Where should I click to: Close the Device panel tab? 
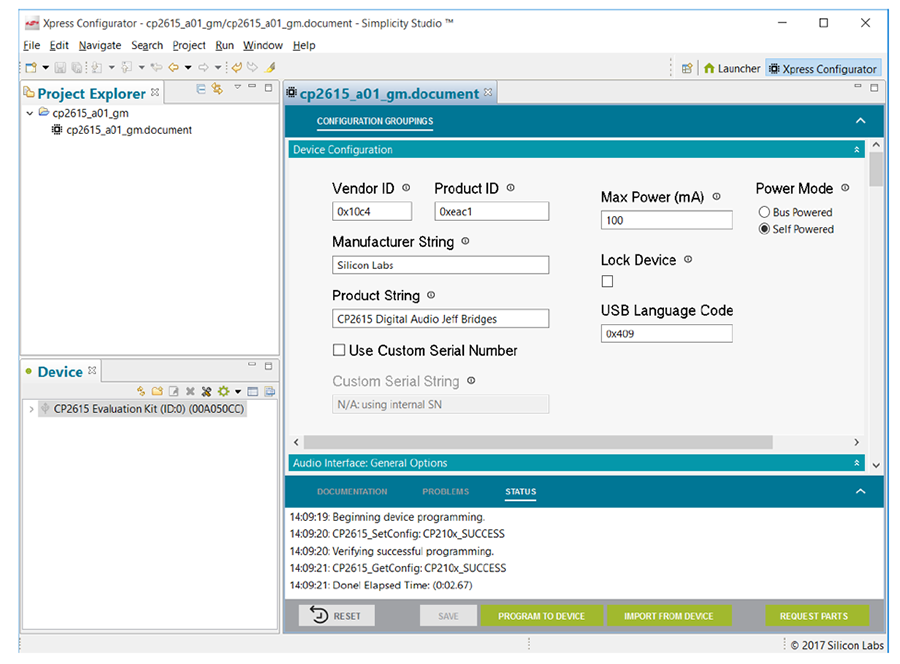pos(92,371)
